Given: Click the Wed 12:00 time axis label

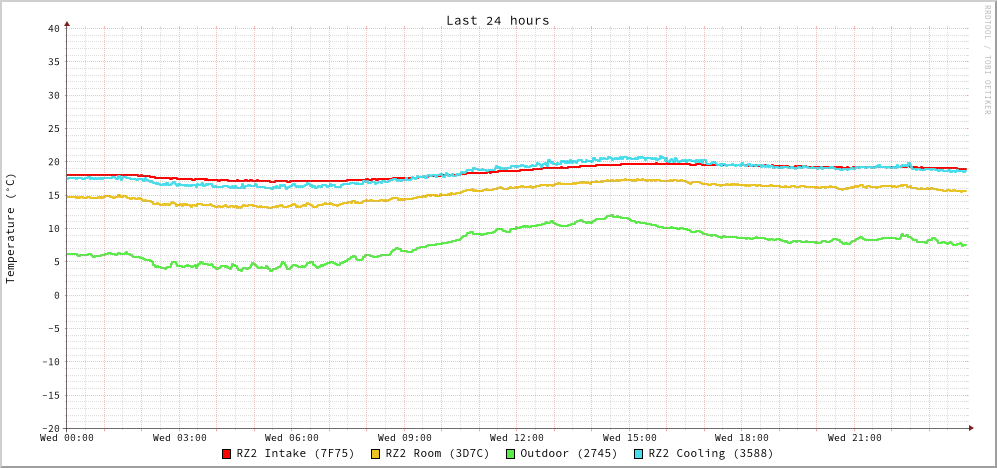Looking at the screenshot, I should pos(517,438).
